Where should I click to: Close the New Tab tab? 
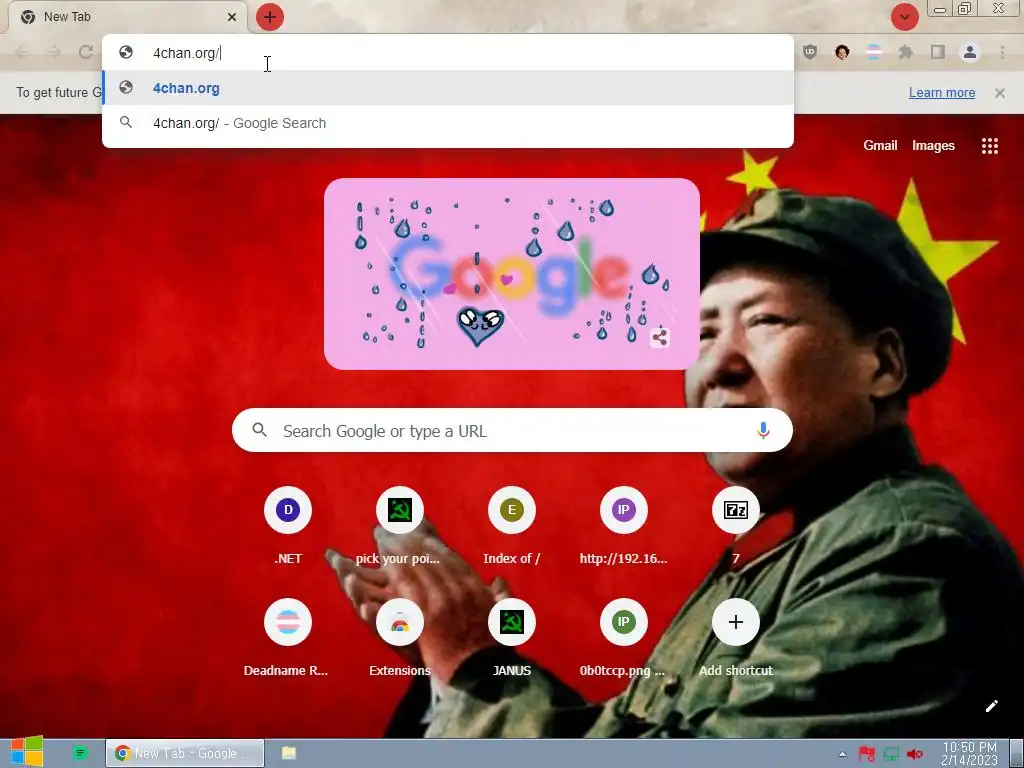coord(232,17)
